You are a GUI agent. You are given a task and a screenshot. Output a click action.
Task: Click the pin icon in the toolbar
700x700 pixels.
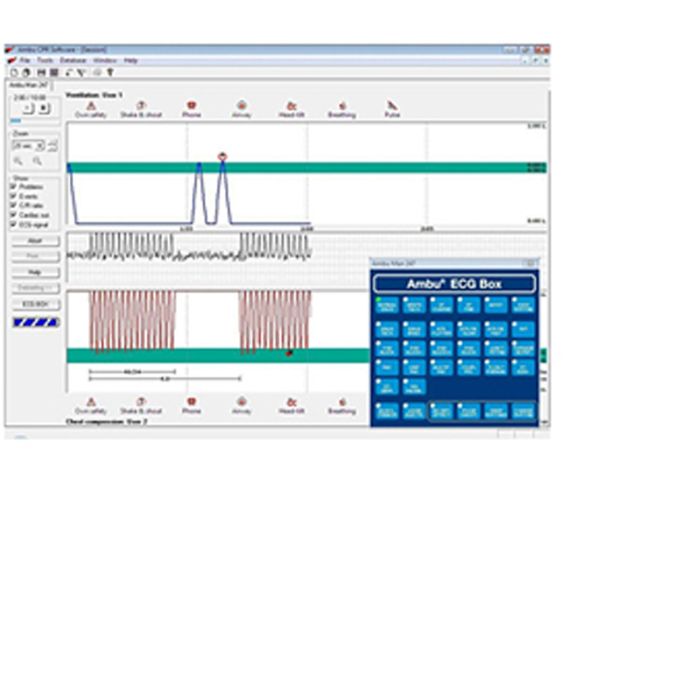(x=110, y=72)
